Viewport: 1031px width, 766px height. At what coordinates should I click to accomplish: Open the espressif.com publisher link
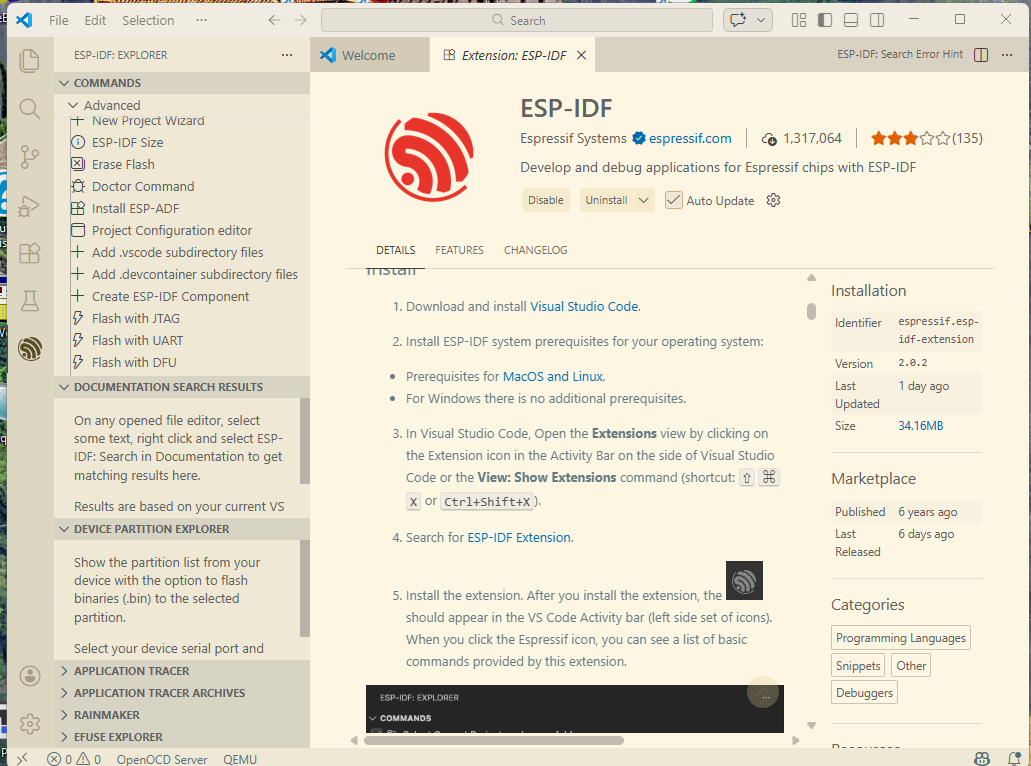pos(690,138)
